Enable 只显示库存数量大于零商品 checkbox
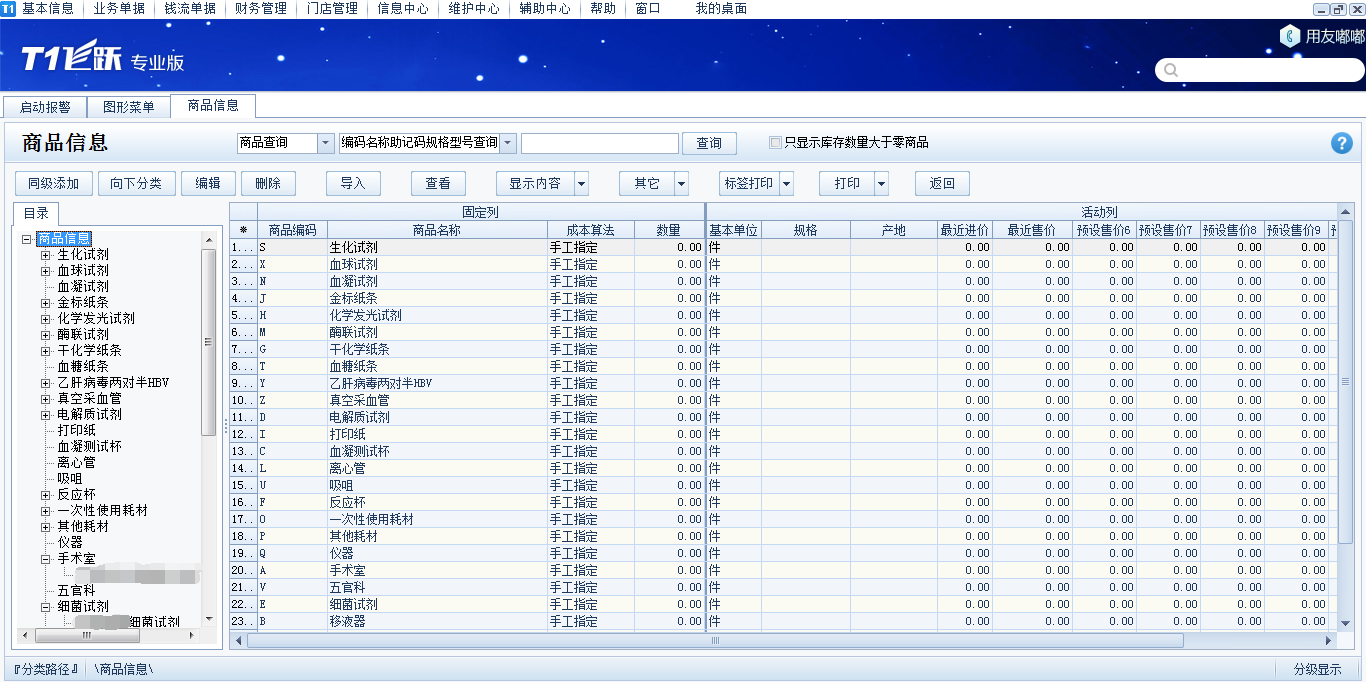The image size is (1366, 682). pyautogui.click(x=775, y=143)
